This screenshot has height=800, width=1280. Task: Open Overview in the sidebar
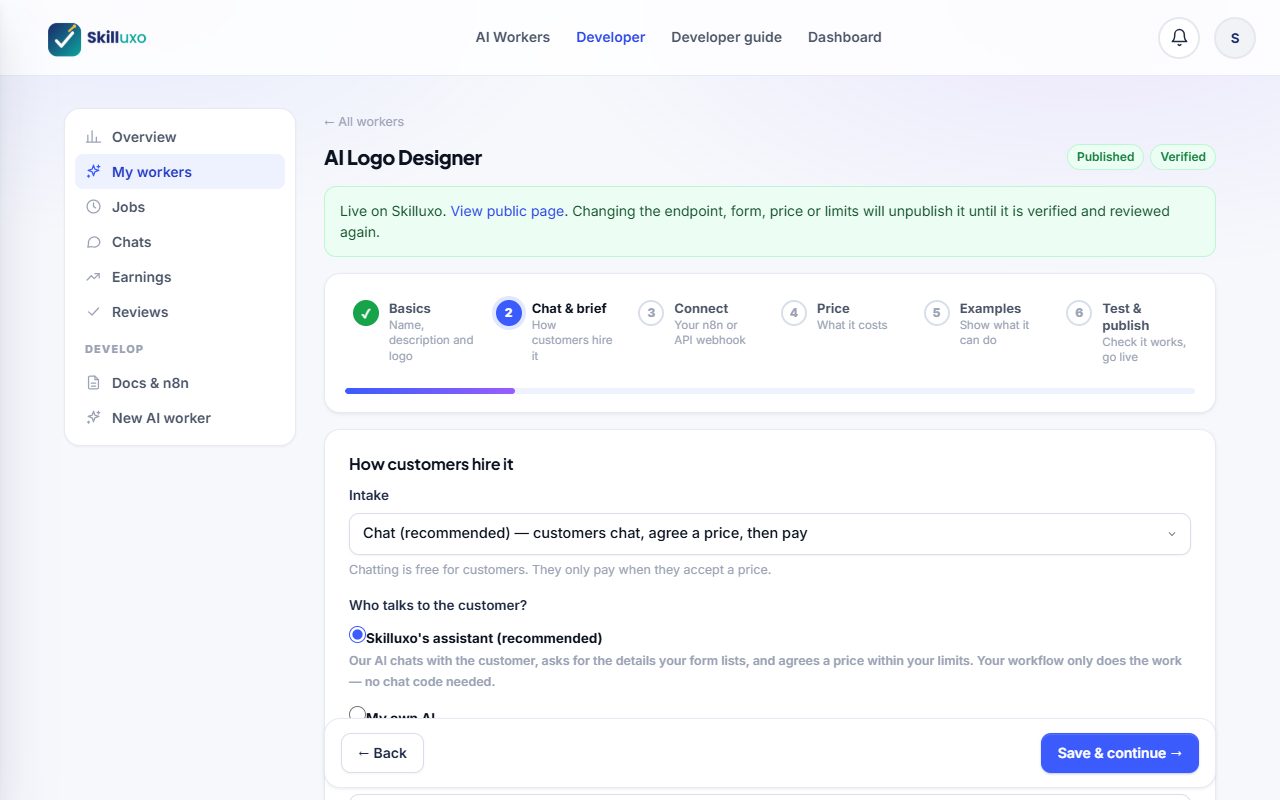click(x=180, y=137)
